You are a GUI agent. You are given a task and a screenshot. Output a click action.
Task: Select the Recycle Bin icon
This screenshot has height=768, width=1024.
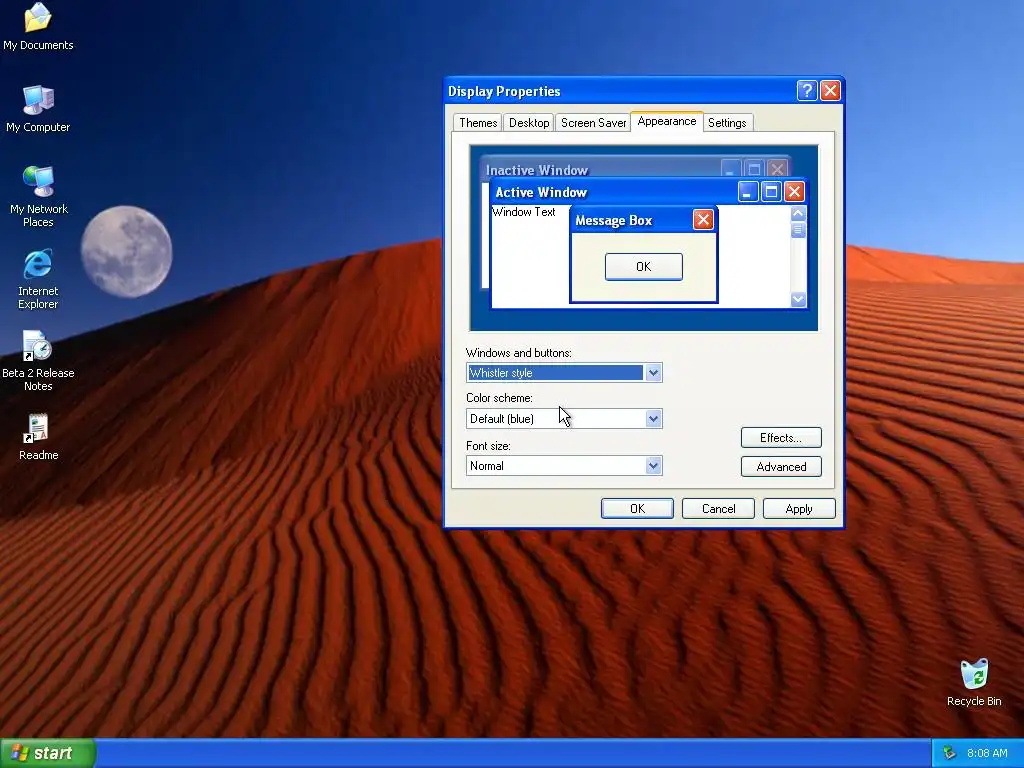[974, 682]
